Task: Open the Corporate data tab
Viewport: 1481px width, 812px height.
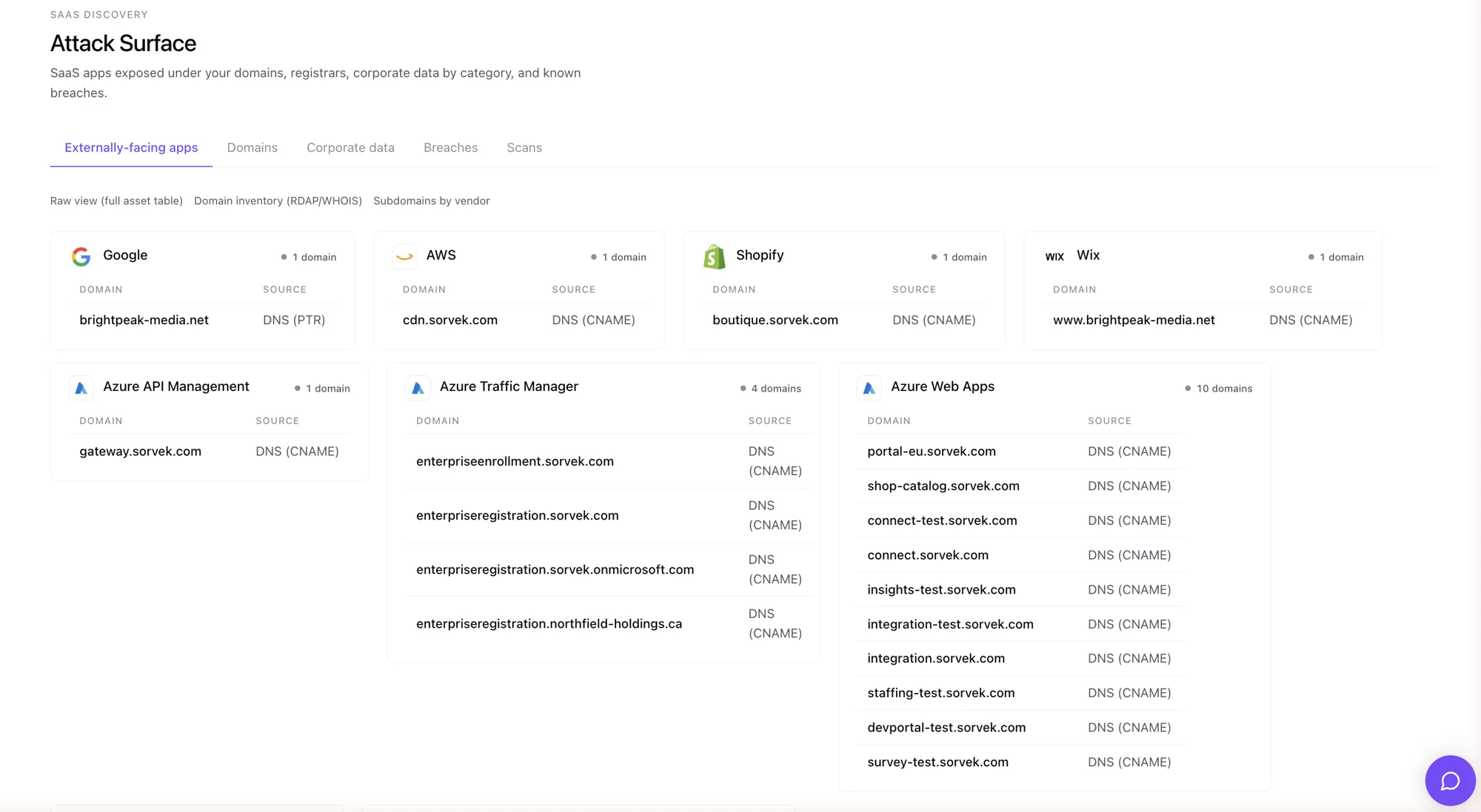Action: (x=350, y=147)
